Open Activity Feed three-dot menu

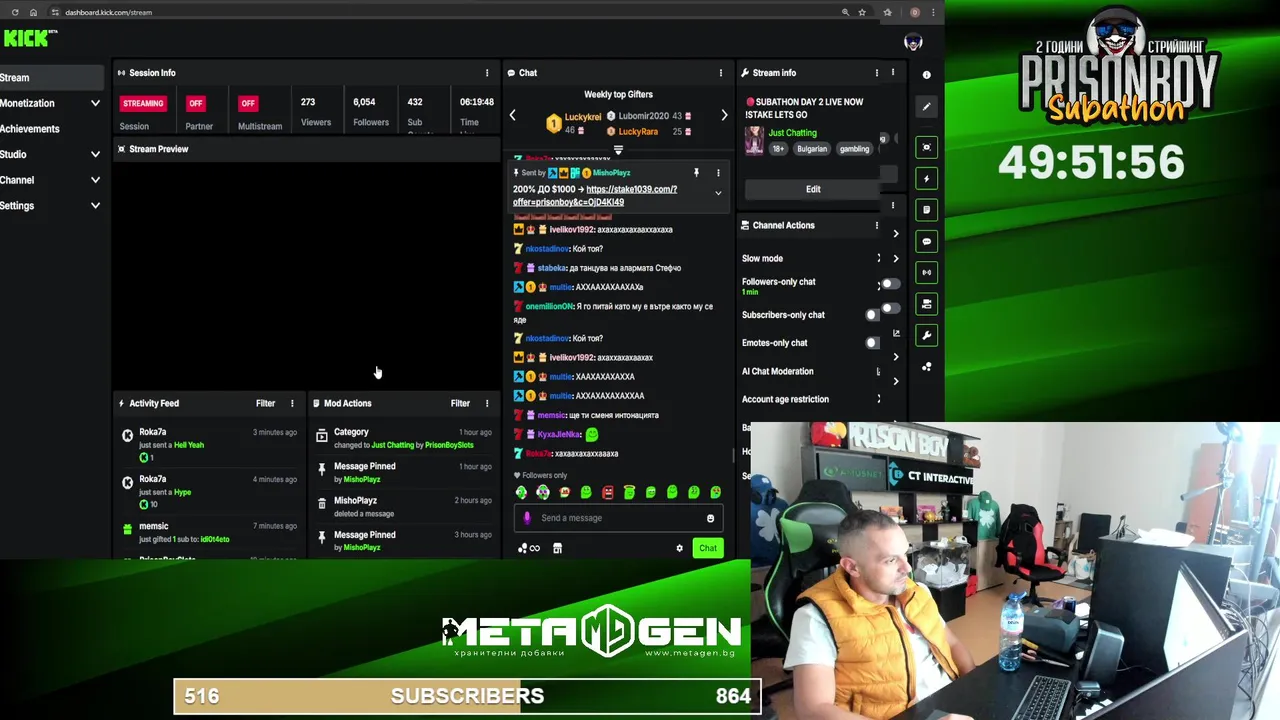292,403
